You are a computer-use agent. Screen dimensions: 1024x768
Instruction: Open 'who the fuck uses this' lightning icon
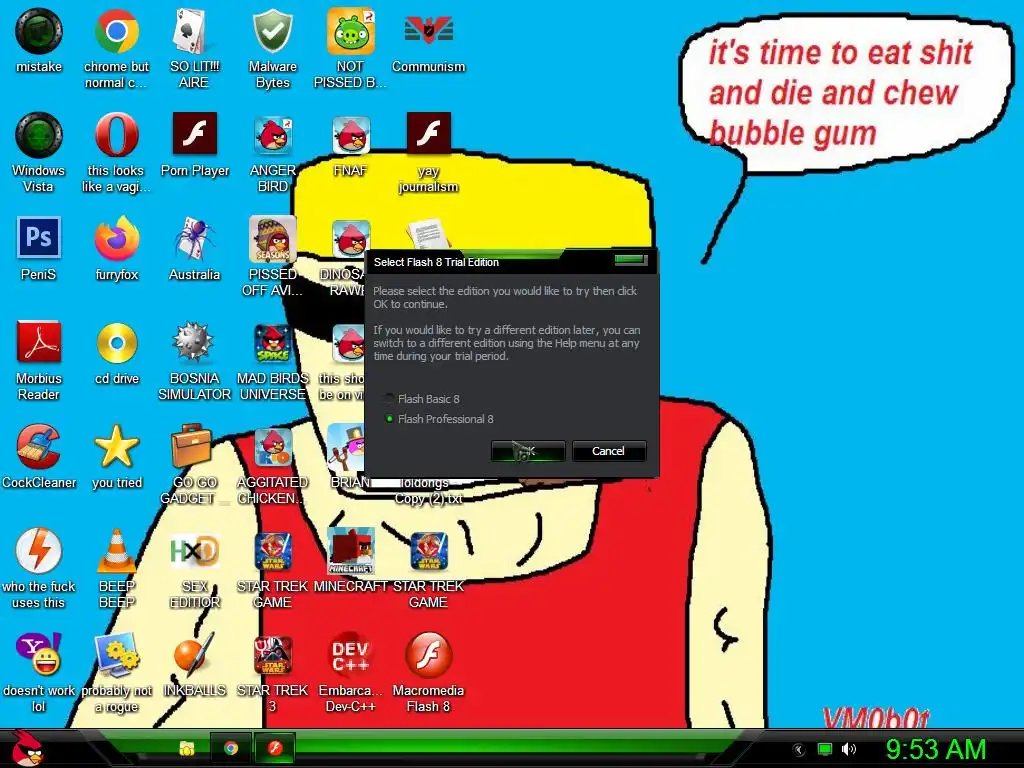click(39, 551)
